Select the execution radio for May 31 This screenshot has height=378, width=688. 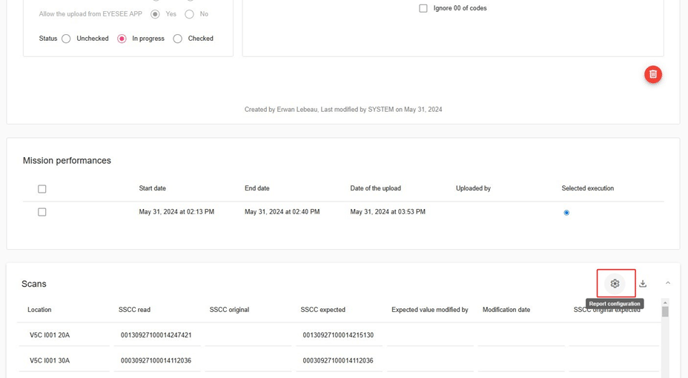(566, 212)
